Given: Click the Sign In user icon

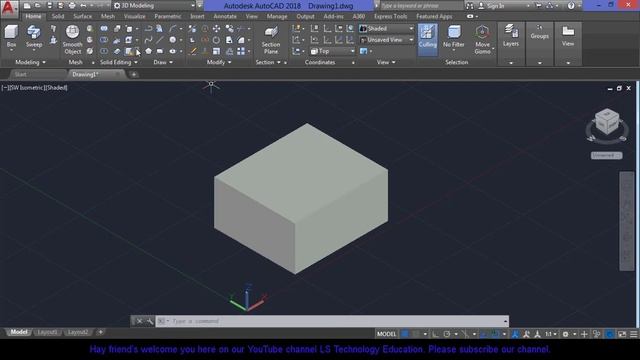Looking at the screenshot, I should click(481, 6).
